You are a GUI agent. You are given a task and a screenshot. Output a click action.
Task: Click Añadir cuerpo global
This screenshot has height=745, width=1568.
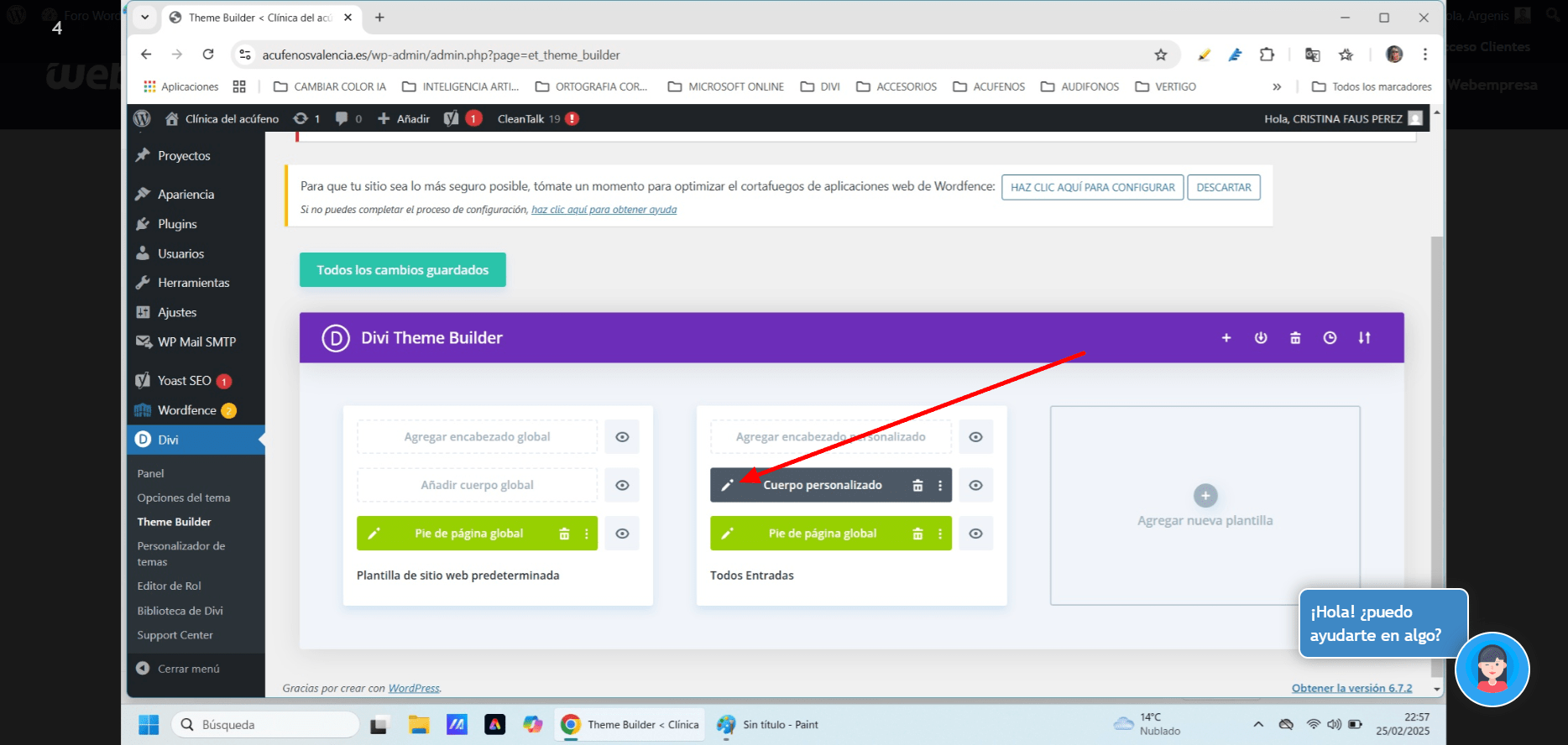click(x=477, y=485)
